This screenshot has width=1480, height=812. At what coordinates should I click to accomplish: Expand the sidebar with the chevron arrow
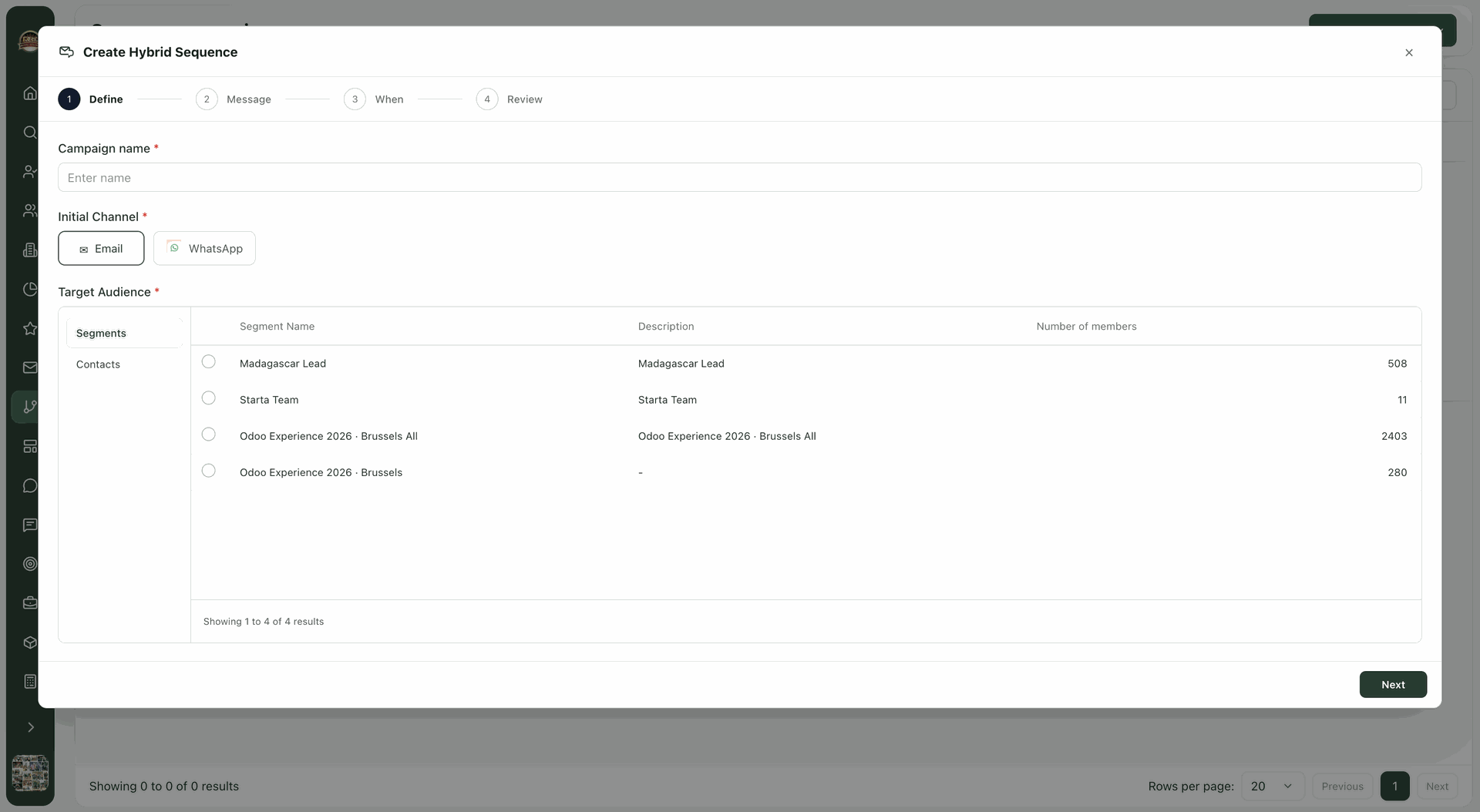[31, 727]
